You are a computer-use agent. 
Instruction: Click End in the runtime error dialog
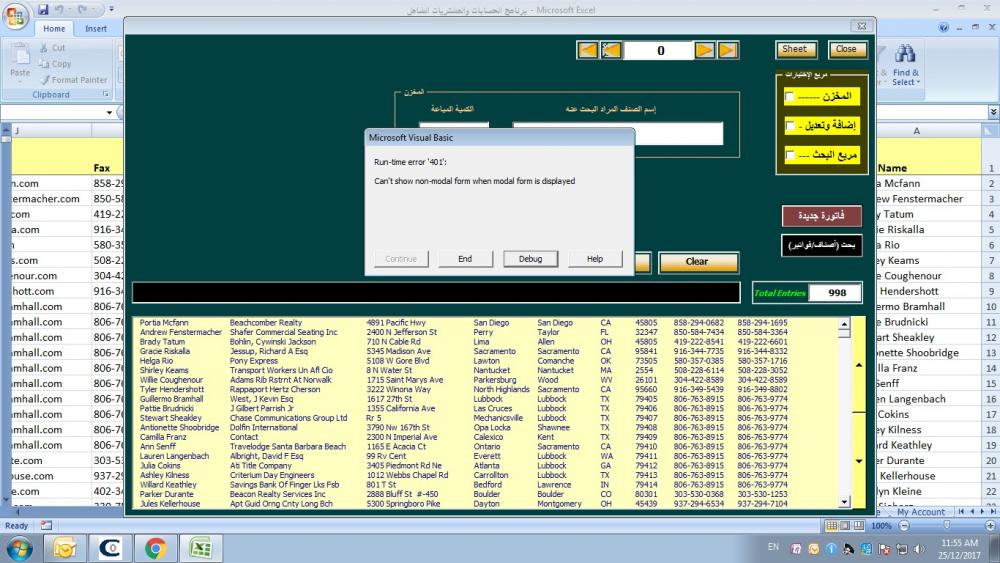click(x=466, y=259)
